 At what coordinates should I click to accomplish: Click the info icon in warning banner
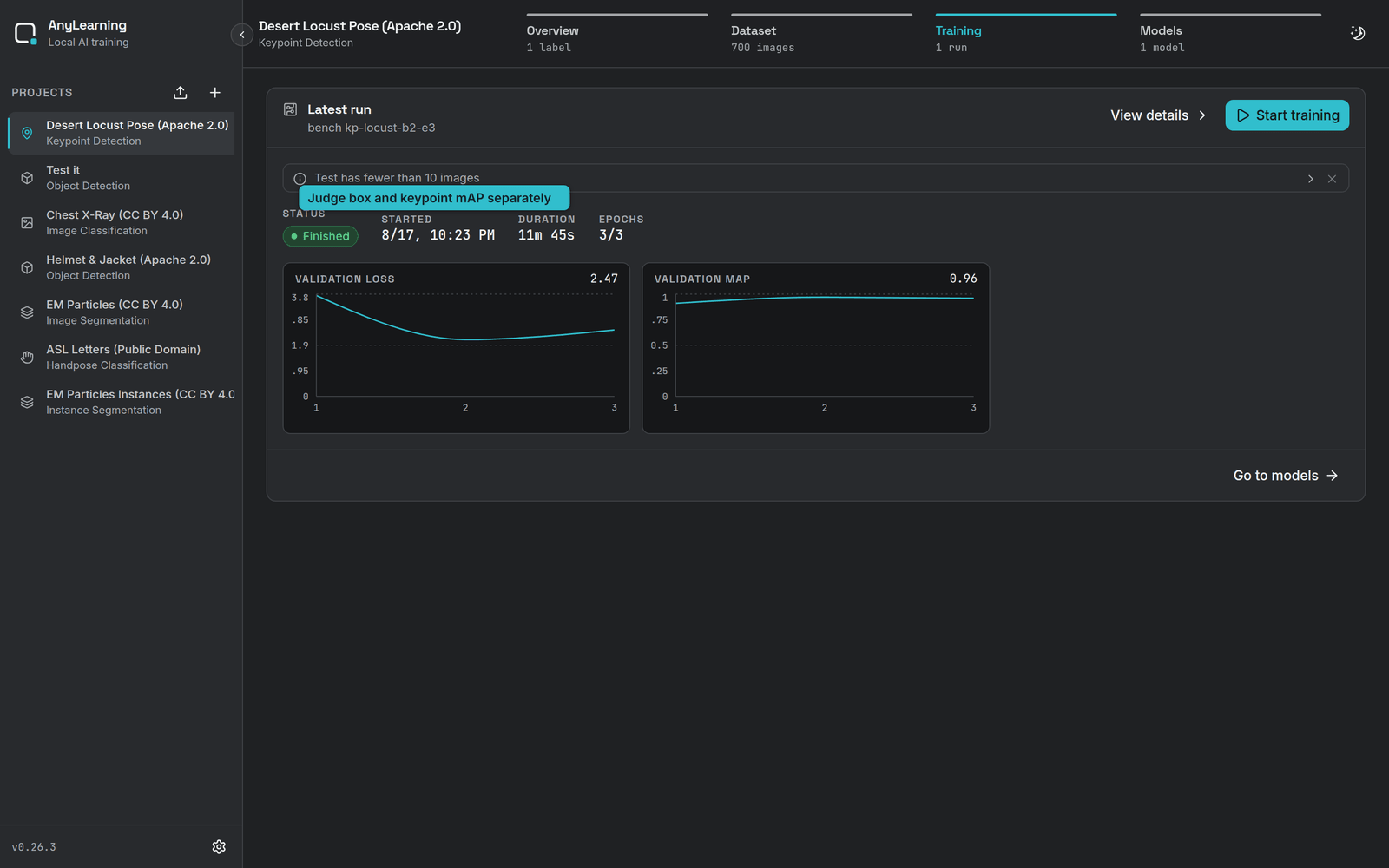click(300, 179)
